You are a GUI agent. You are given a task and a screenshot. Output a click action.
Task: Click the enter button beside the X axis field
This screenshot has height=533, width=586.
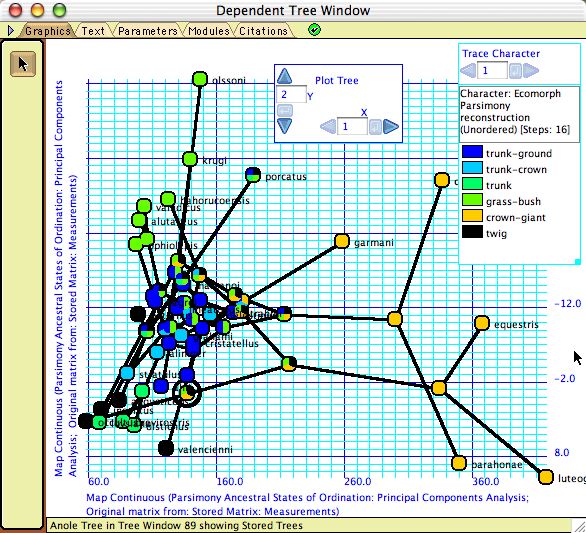pos(375,127)
